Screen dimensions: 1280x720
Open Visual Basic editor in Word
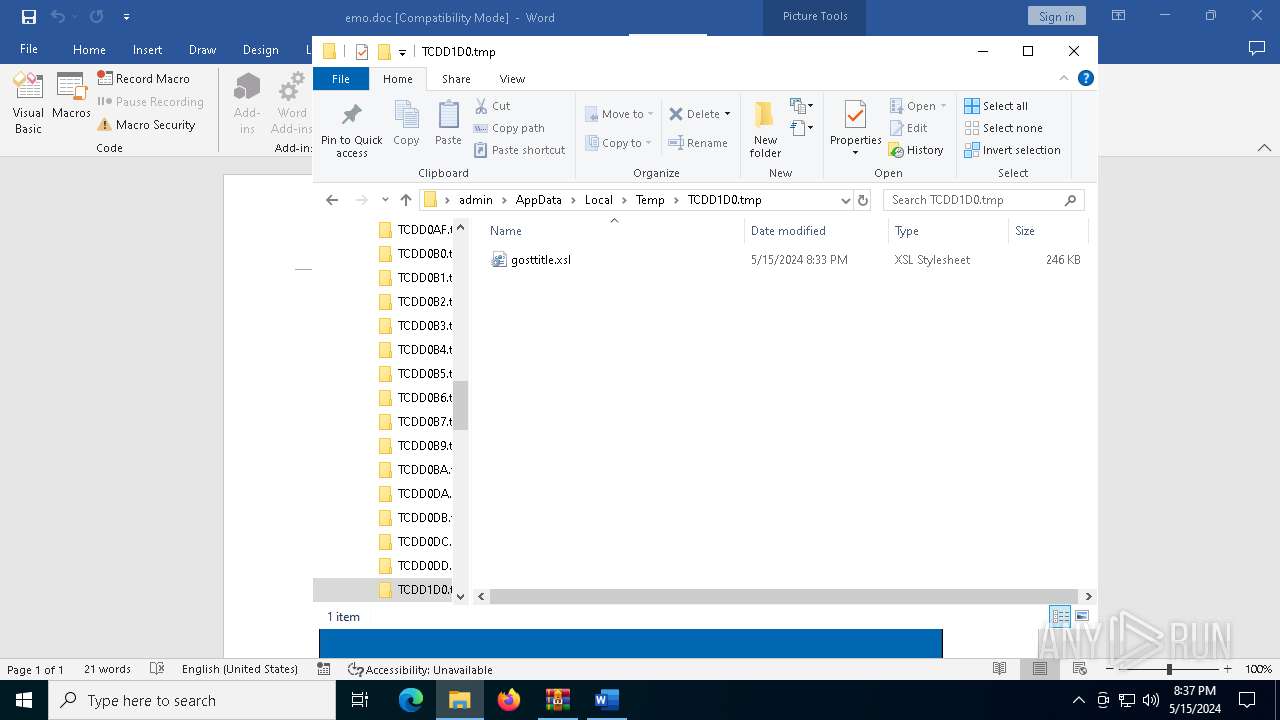click(28, 104)
